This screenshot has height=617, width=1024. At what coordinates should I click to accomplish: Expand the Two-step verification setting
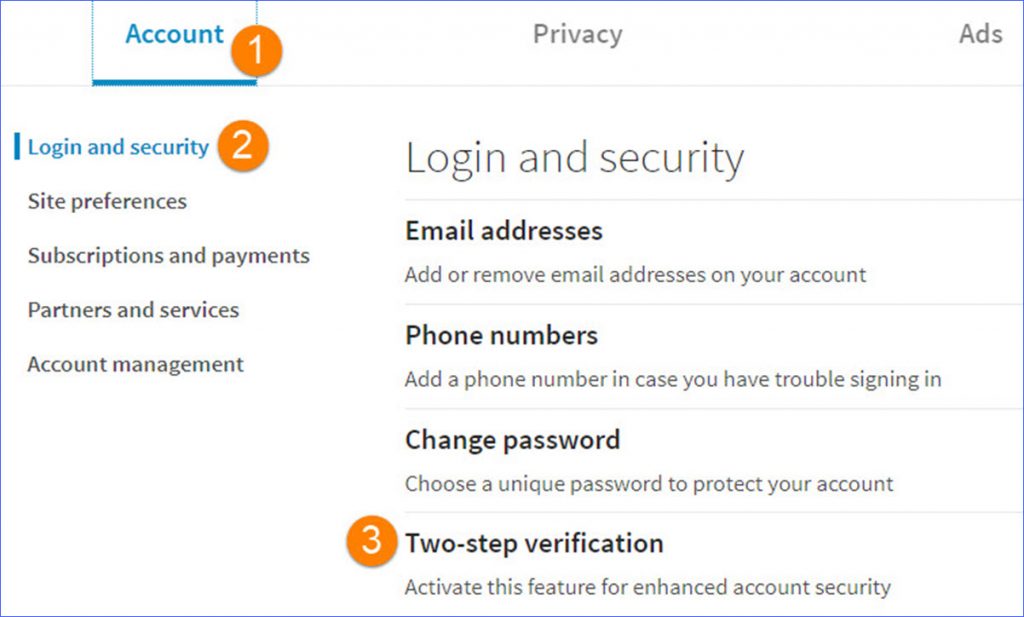point(534,544)
